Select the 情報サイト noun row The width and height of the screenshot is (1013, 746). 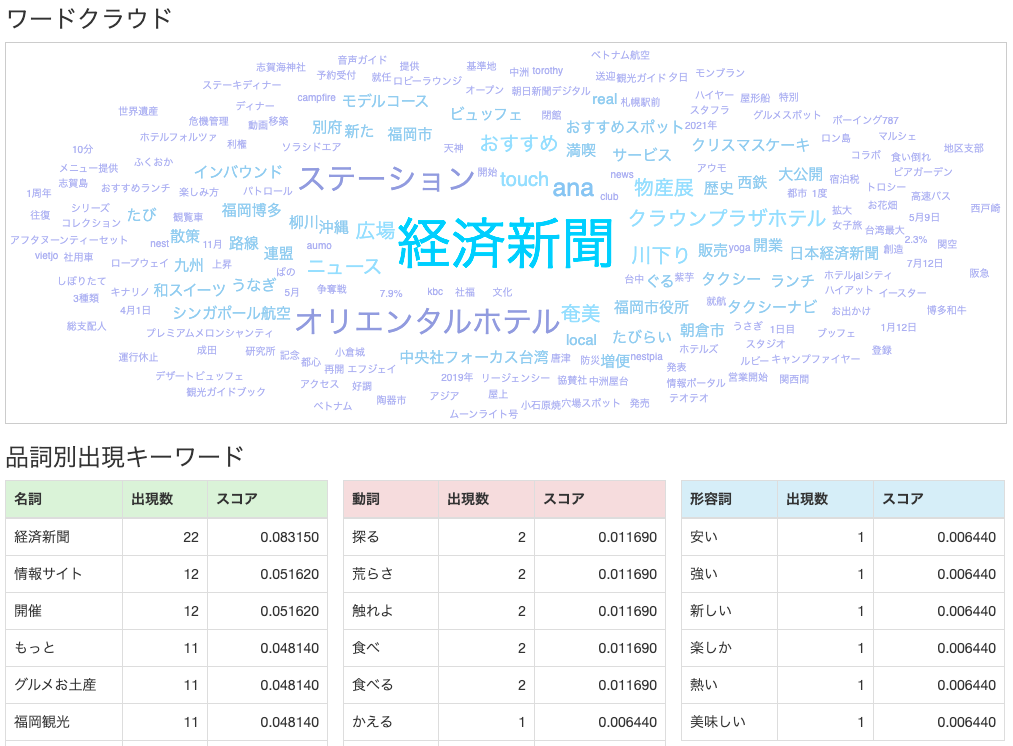pos(167,574)
